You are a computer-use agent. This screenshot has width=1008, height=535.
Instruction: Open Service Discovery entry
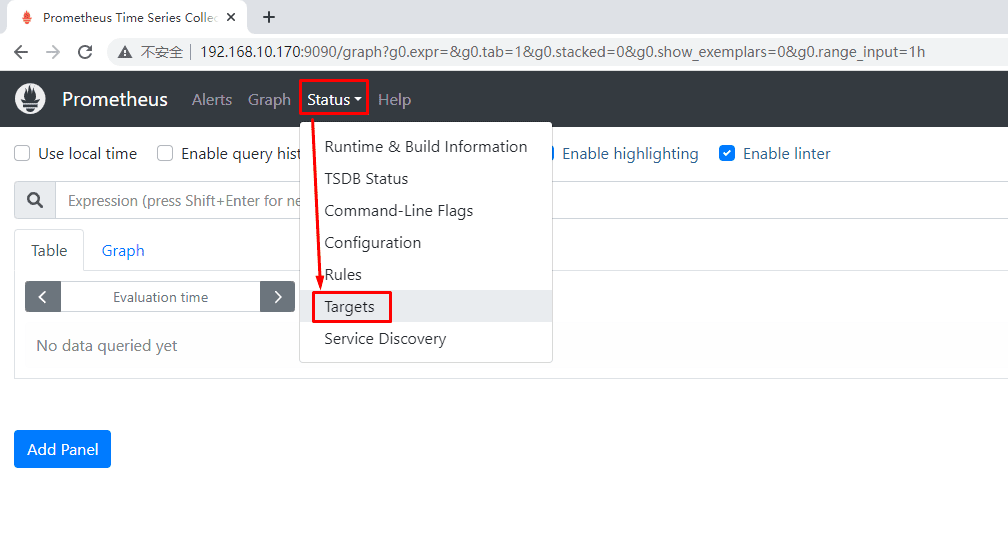pos(426,338)
